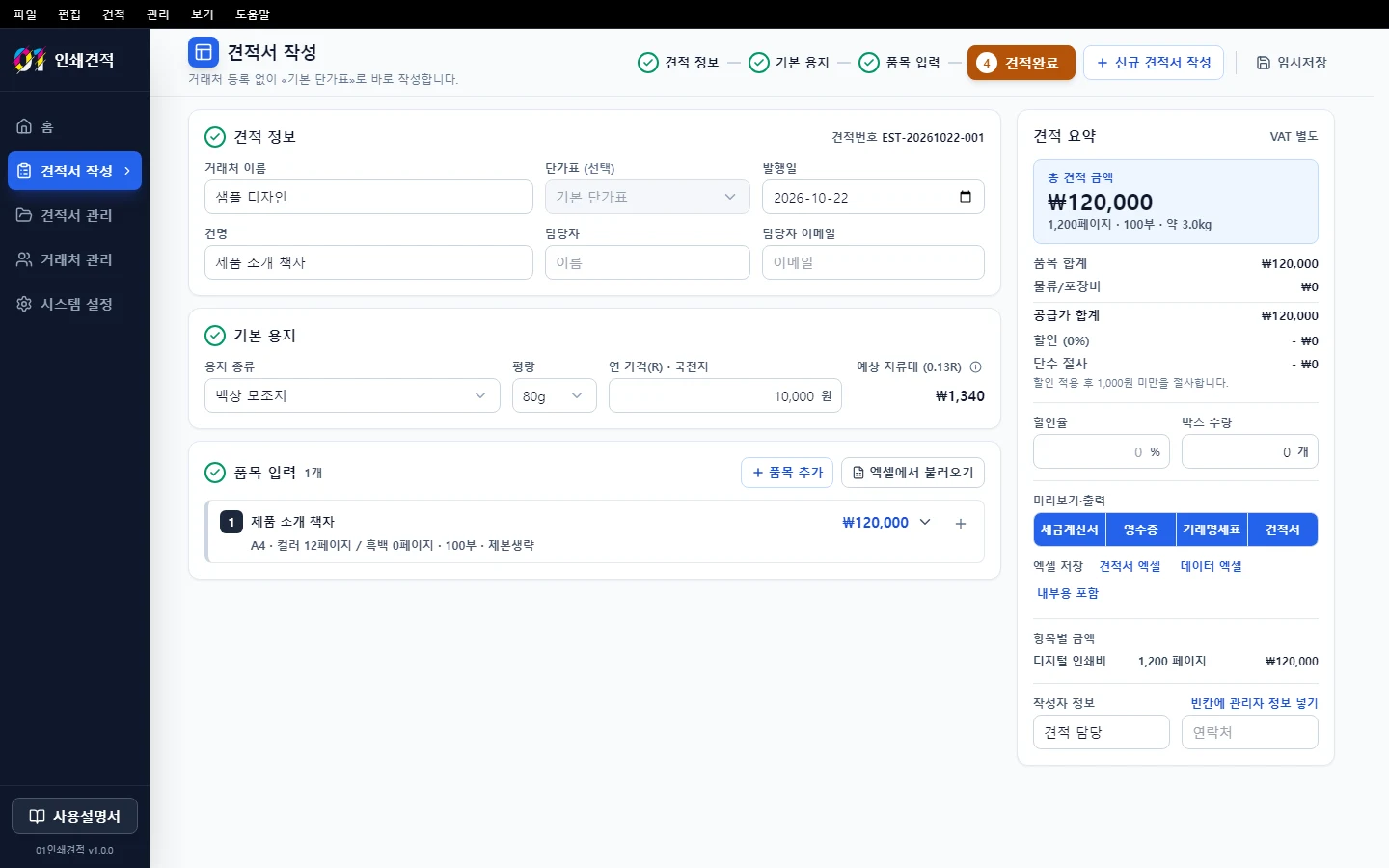
Task: Click 엑셀에서 불러오기 button
Action: [x=913, y=473]
